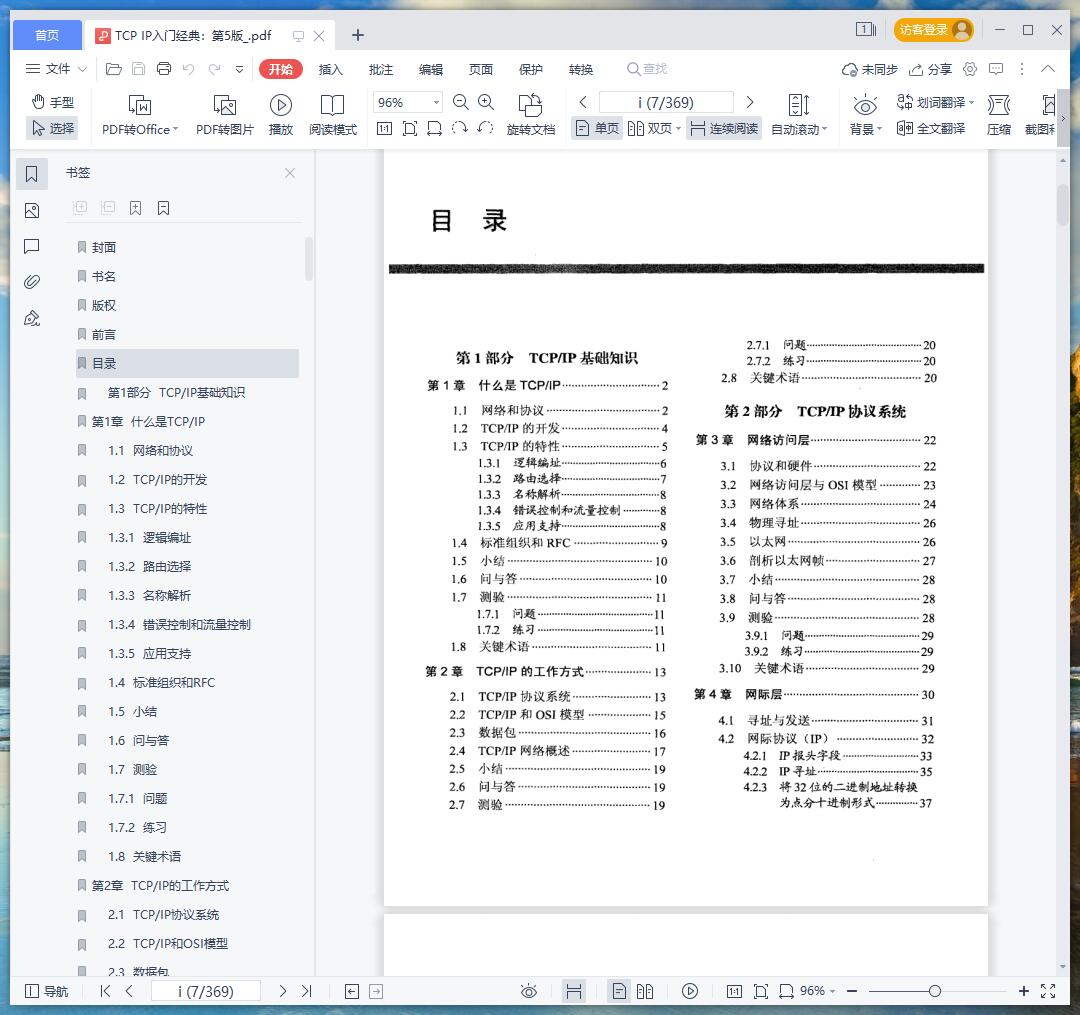1080x1015 pixels.
Task: Open the bookmark sidebar panel icon
Action: 32,174
